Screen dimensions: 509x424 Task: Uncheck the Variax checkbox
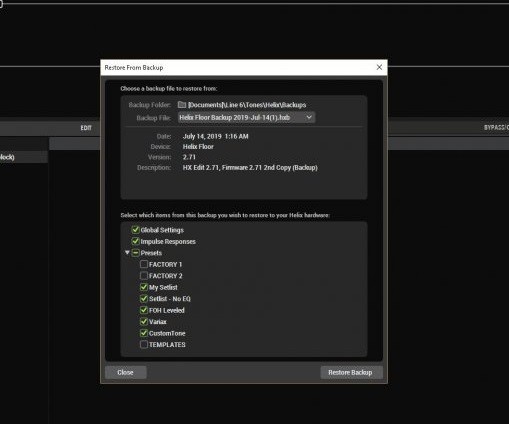[144, 322]
